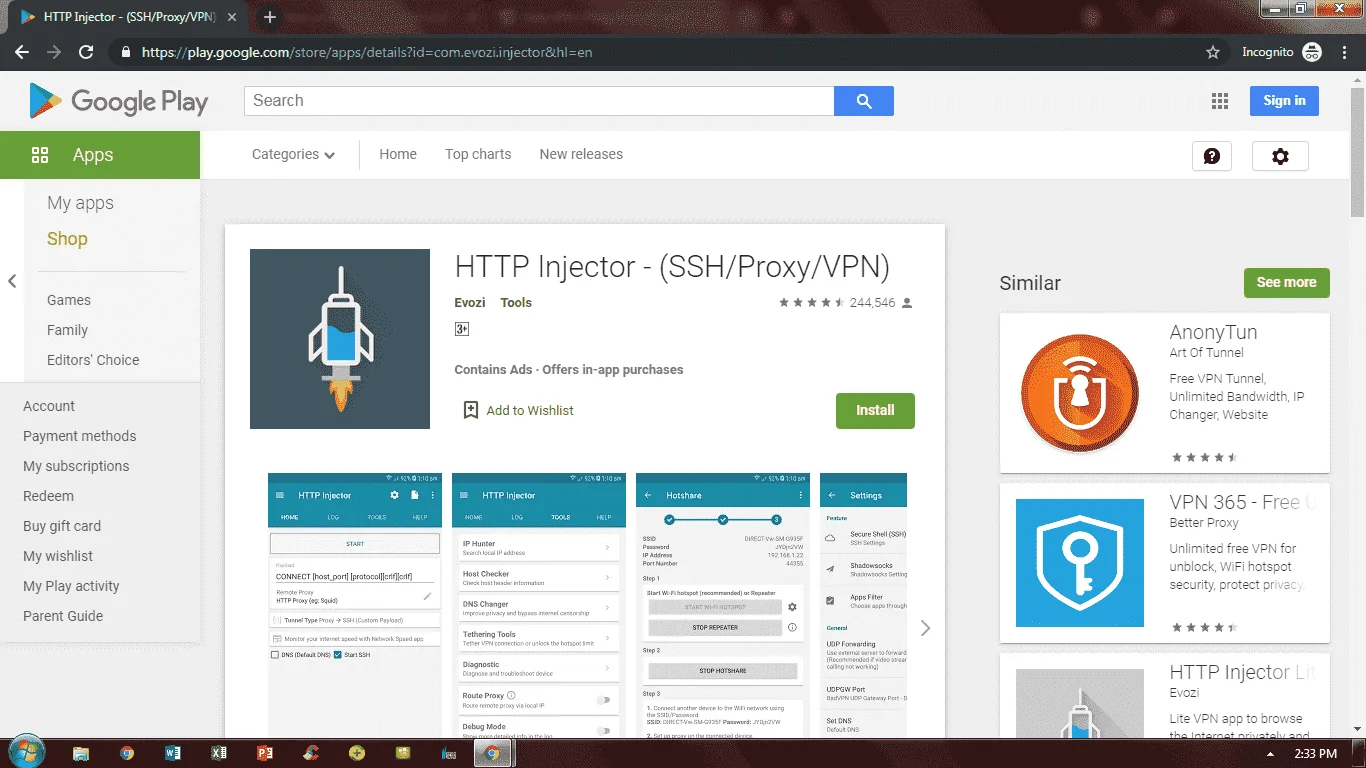Open File Explorer from the taskbar
This screenshot has height=768, width=1366.
[x=81, y=753]
